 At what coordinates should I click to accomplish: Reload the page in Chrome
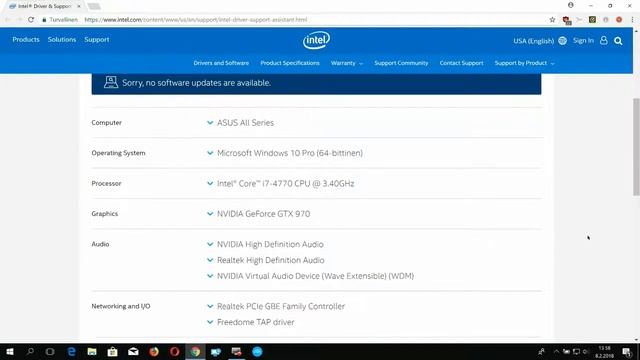(x=31, y=20)
